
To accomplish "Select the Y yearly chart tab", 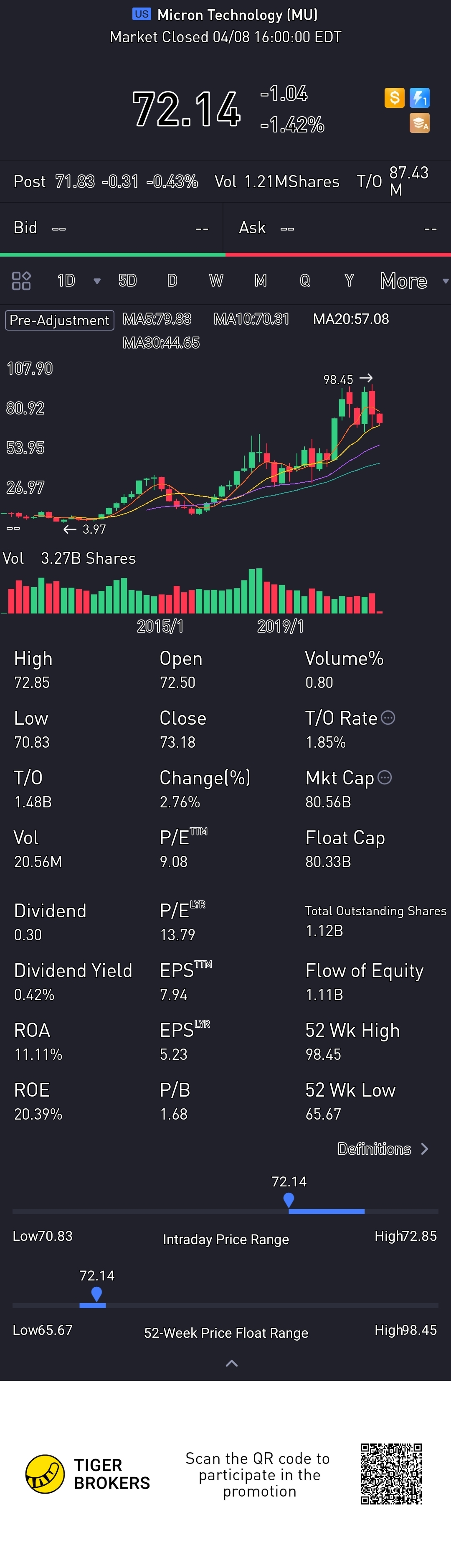I will tap(349, 280).
